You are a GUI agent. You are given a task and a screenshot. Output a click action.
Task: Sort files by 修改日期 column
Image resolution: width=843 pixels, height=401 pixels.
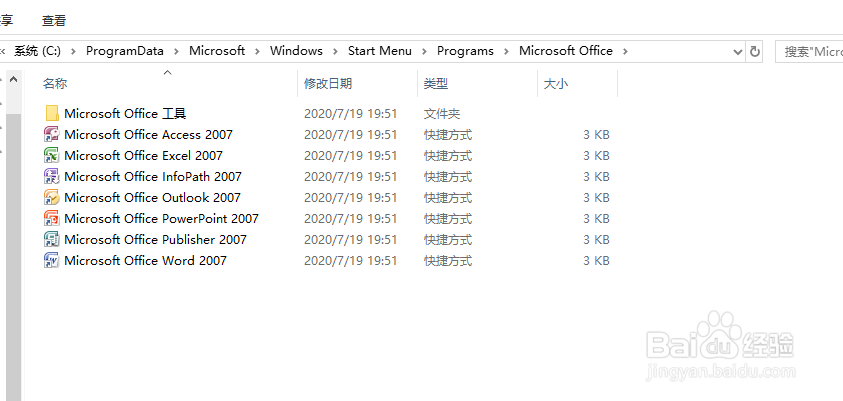tap(328, 84)
